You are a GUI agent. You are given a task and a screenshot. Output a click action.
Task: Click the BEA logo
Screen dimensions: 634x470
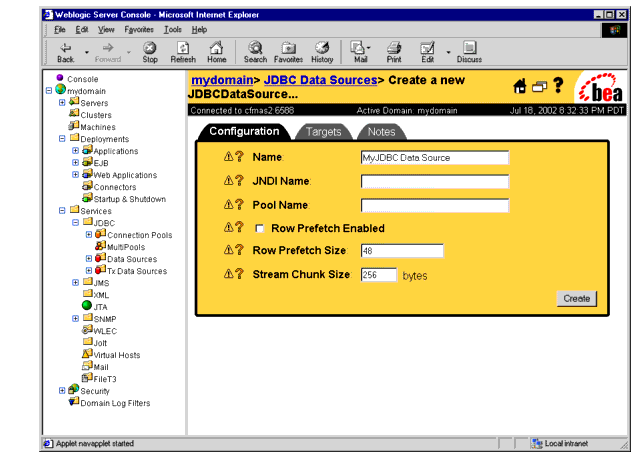[600, 88]
